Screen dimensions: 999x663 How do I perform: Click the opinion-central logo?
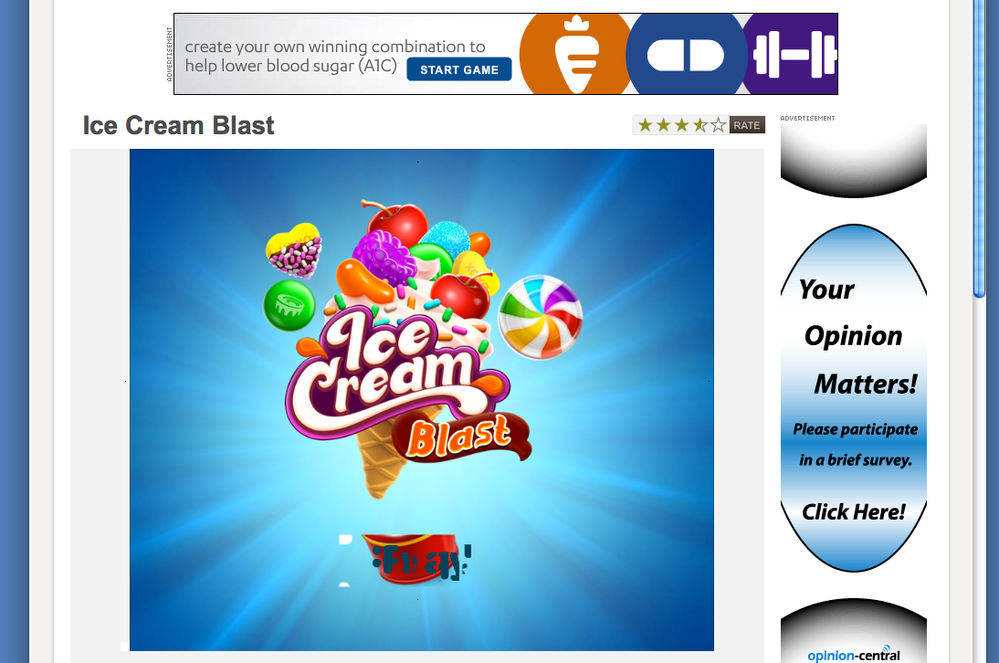coord(853,655)
